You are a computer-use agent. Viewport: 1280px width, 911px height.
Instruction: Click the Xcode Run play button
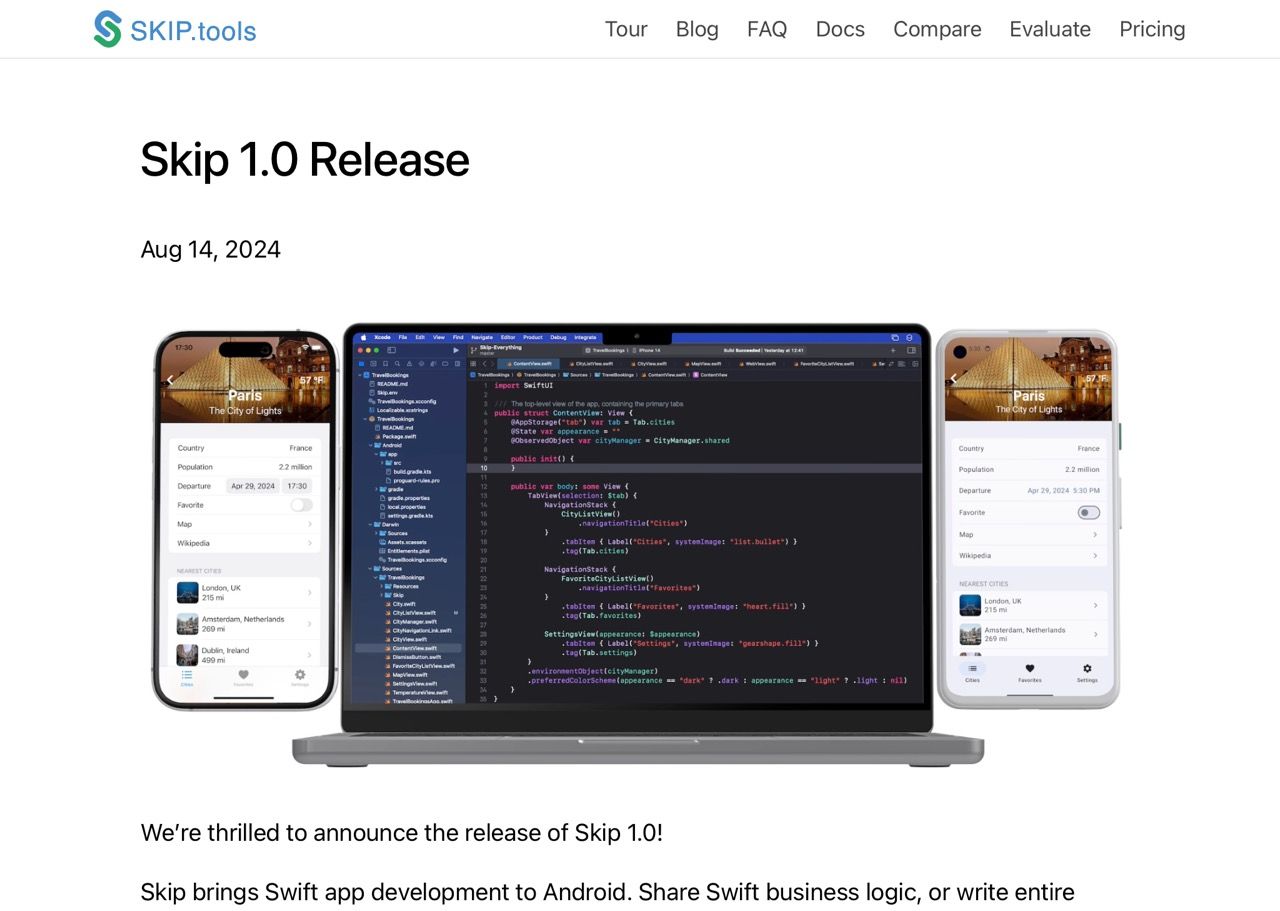456,350
